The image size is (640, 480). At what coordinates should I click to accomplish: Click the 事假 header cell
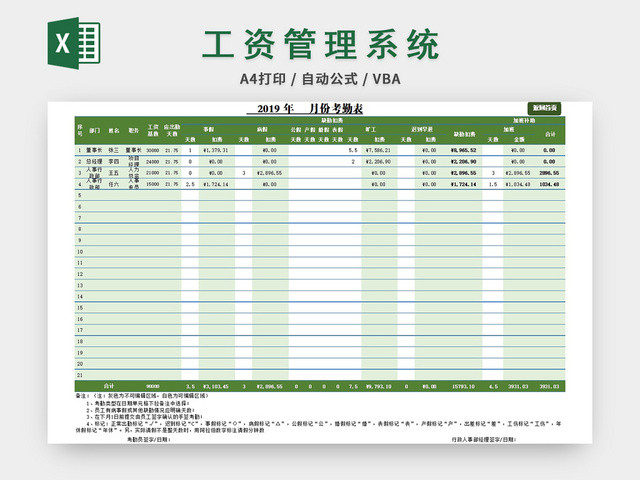tap(209, 129)
